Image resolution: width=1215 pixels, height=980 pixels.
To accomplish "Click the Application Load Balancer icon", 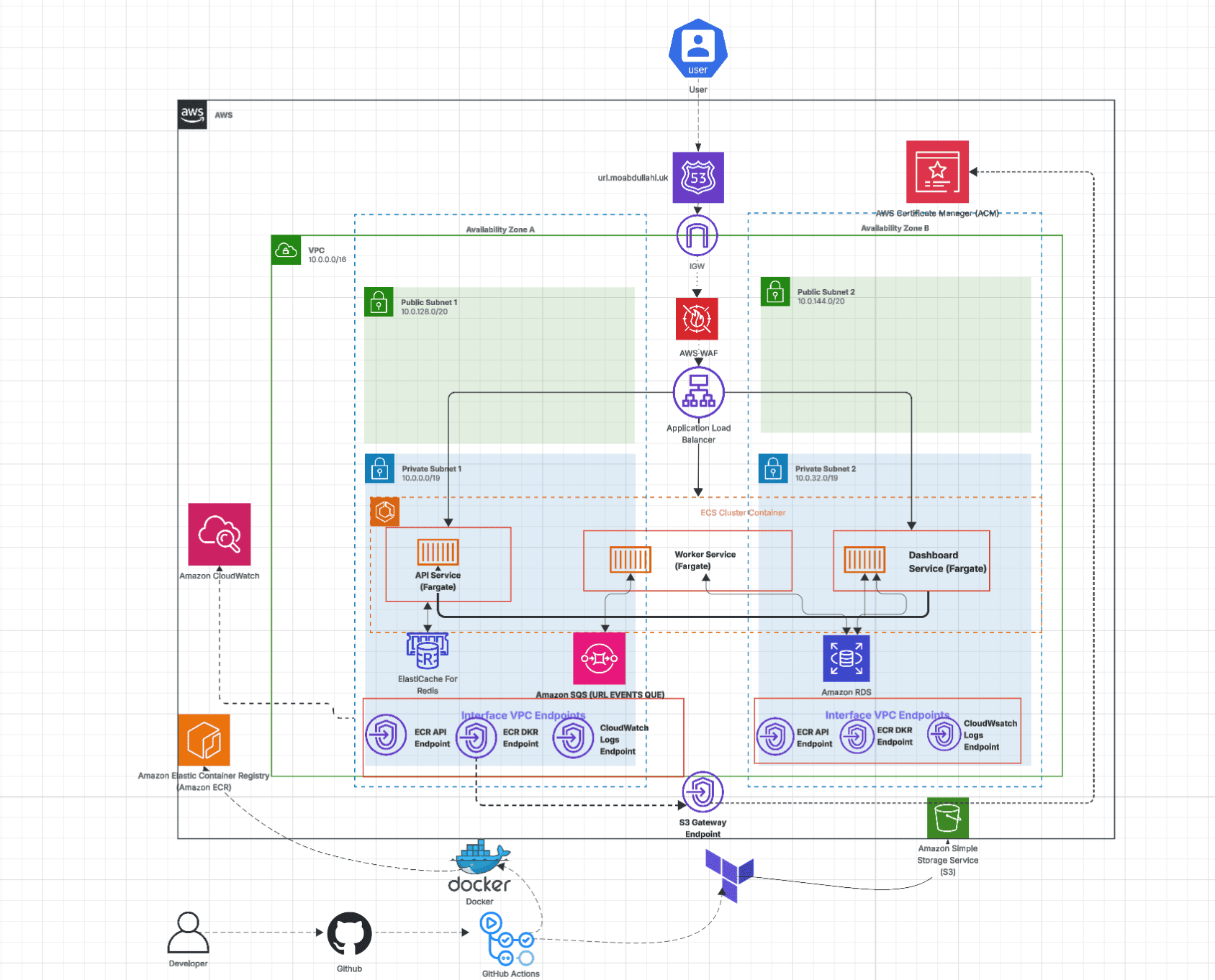I will point(698,393).
